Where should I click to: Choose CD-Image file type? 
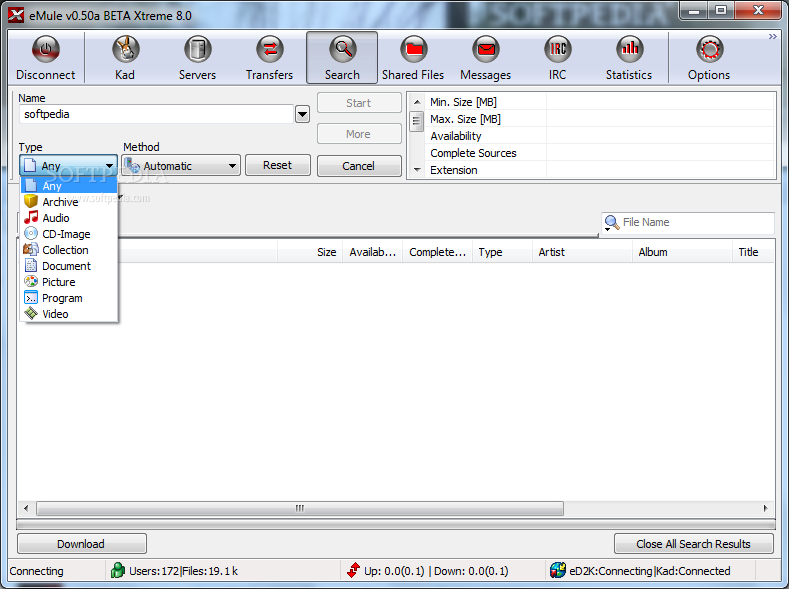tap(69, 234)
